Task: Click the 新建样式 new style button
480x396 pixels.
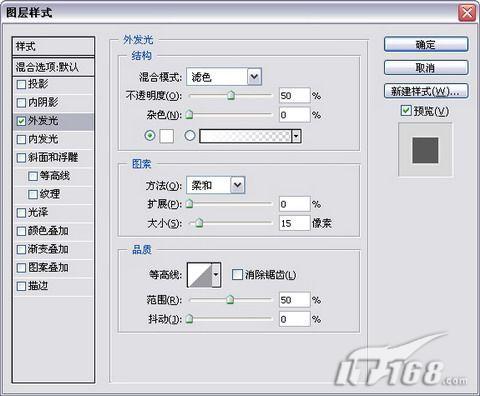Action: tap(426, 91)
